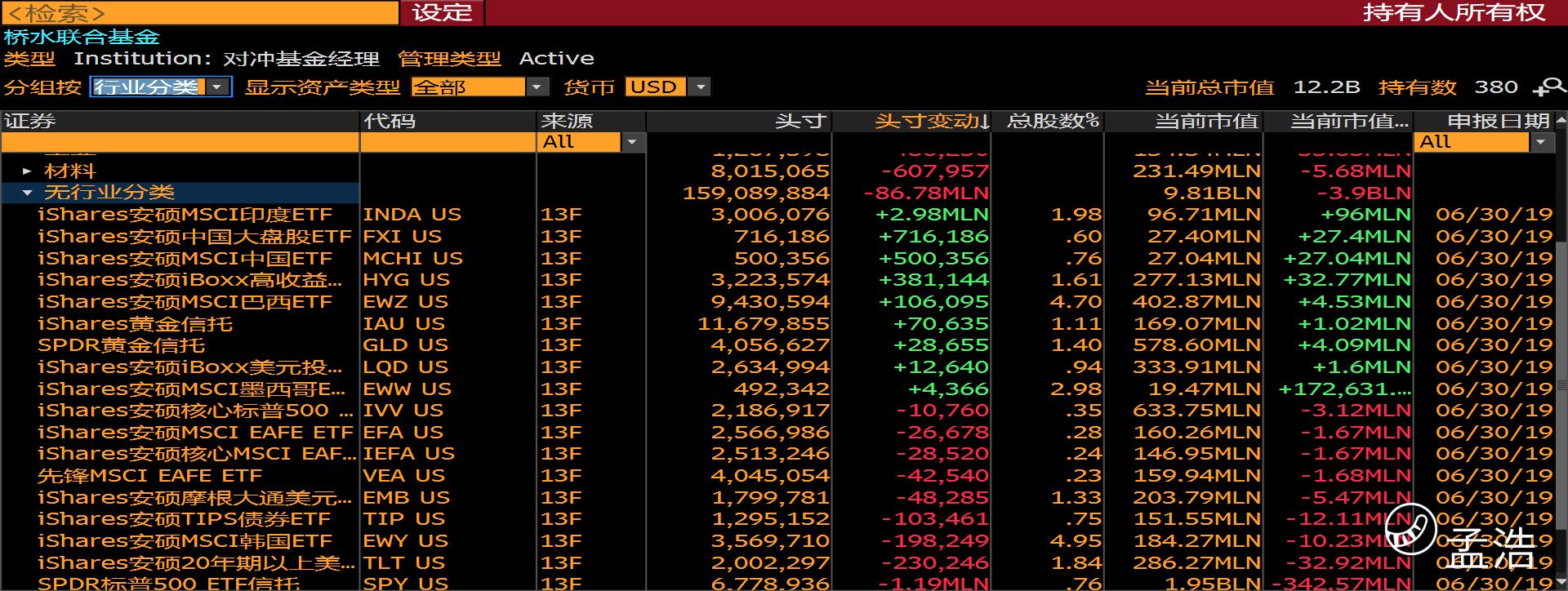Sort by the 头寸 column header

tap(738, 122)
